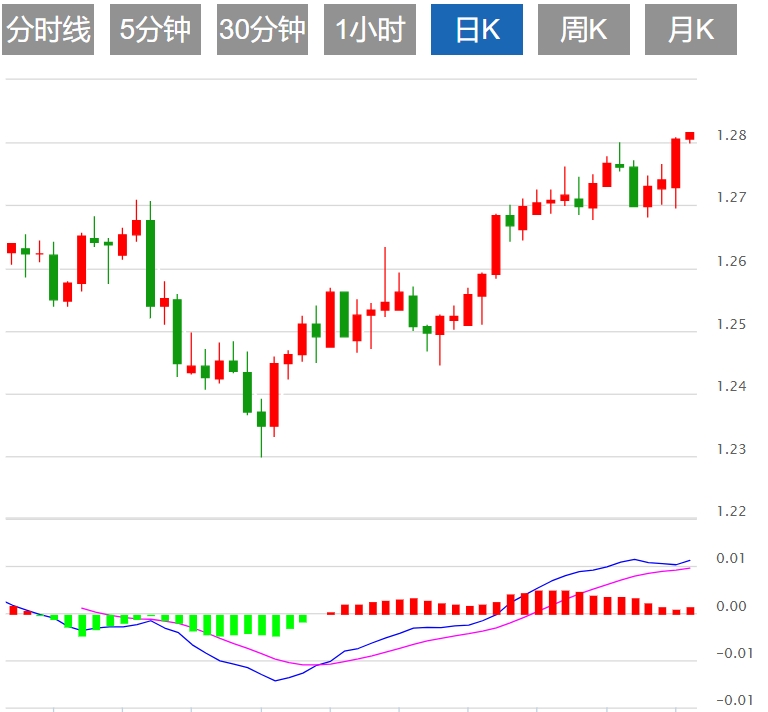Screen dimensions: 768x712
Task: Click the 1.24 price axis label
Action: (731, 386)
